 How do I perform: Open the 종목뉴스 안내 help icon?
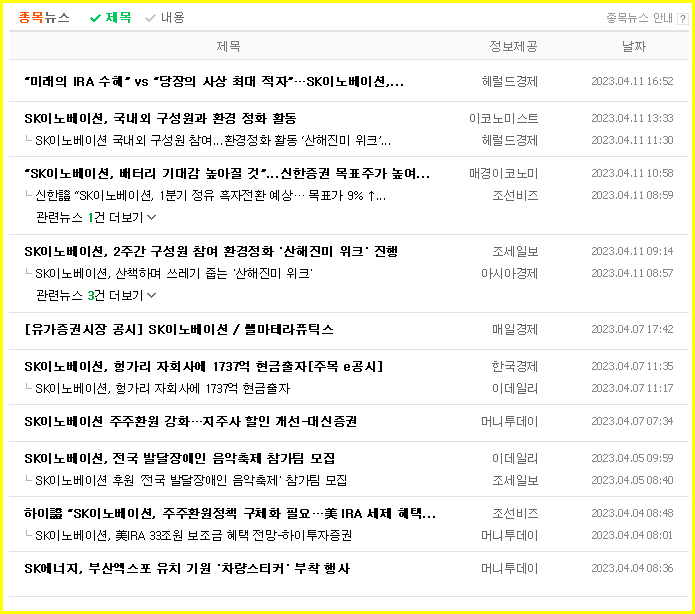[682, 19]
